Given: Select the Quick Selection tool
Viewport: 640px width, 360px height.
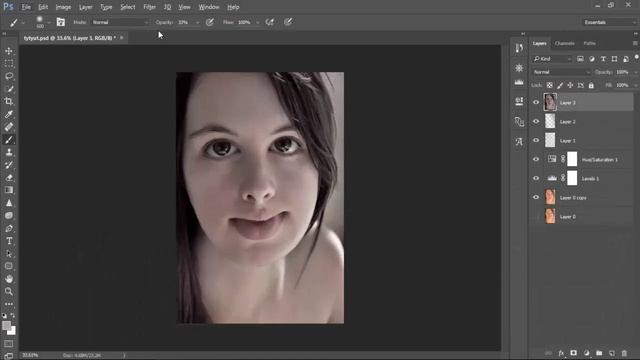Looking at the screenshot, I should click(9, 89).
